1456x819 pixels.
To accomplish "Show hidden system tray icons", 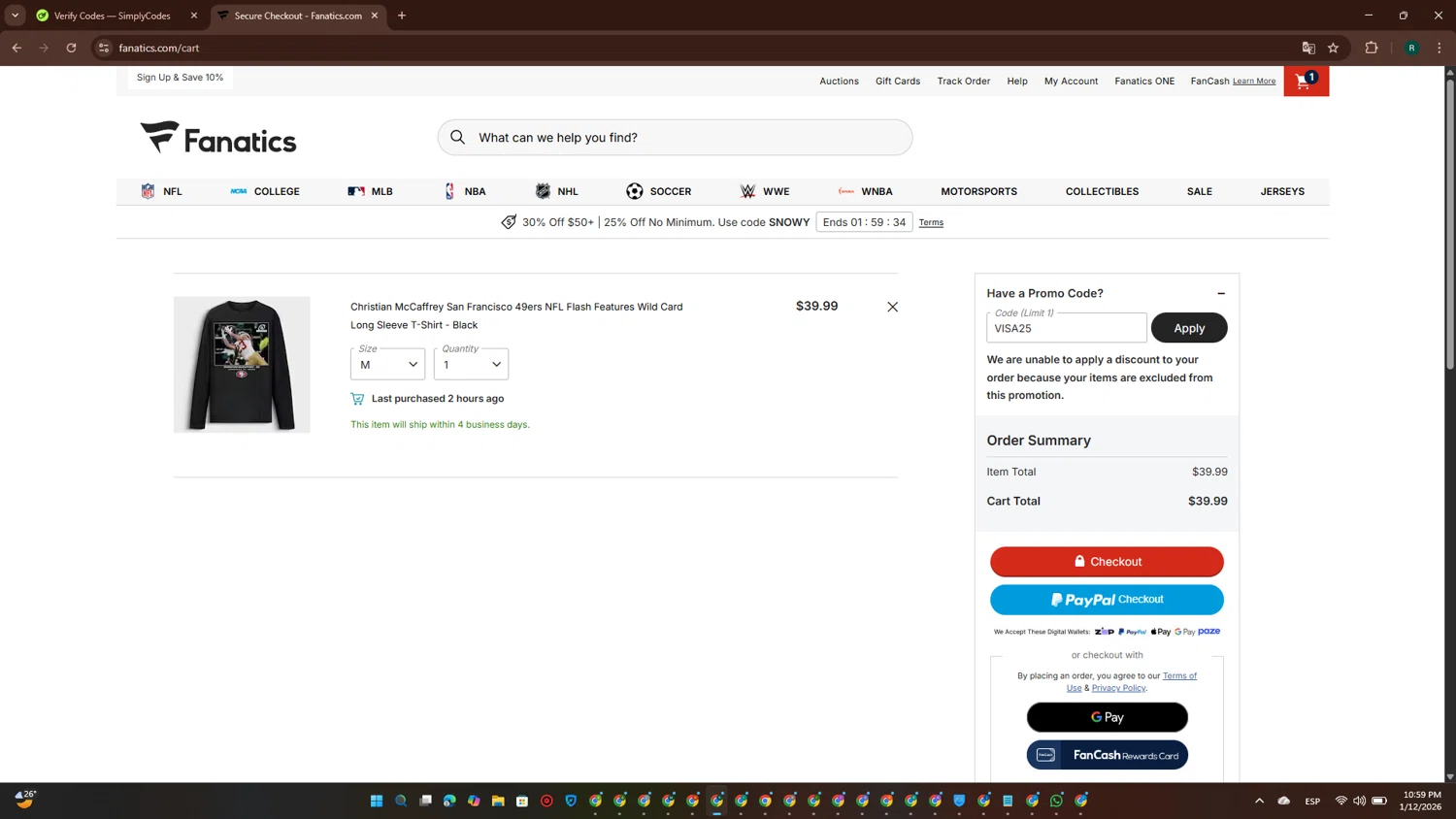I will (x=1259, y=801).
